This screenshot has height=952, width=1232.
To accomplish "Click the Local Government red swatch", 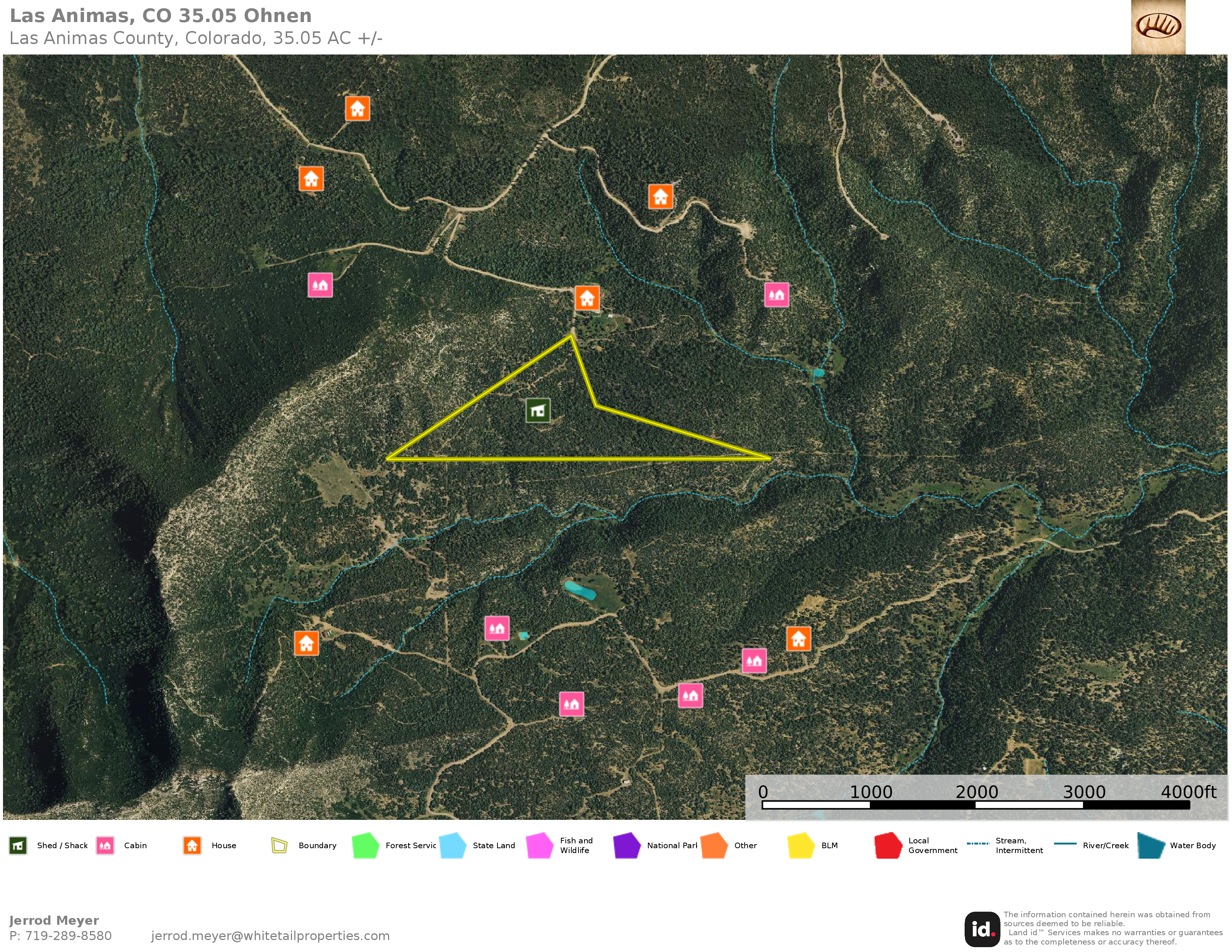I will [888, 845].
